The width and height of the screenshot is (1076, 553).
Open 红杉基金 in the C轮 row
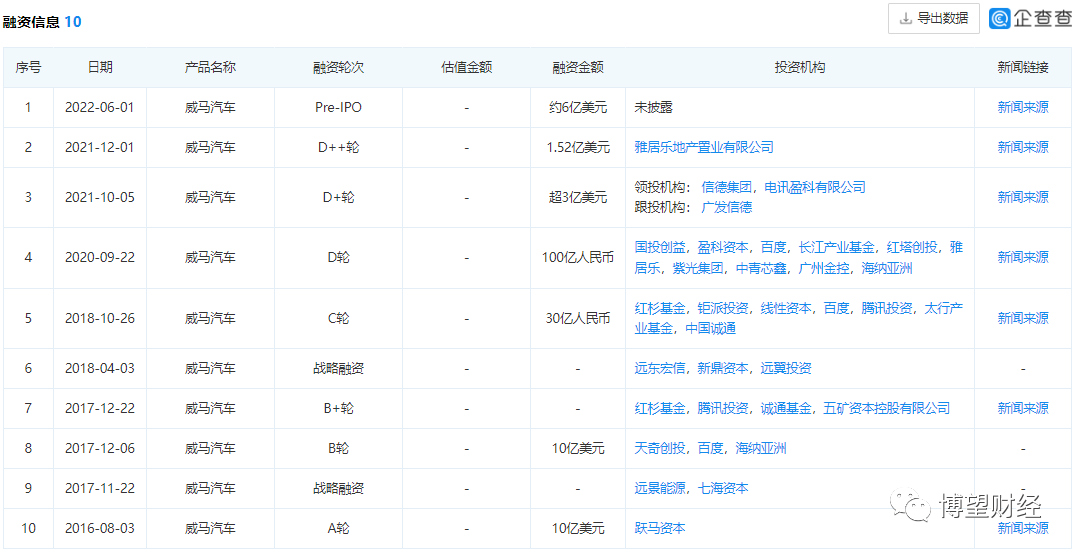point(660,307)
